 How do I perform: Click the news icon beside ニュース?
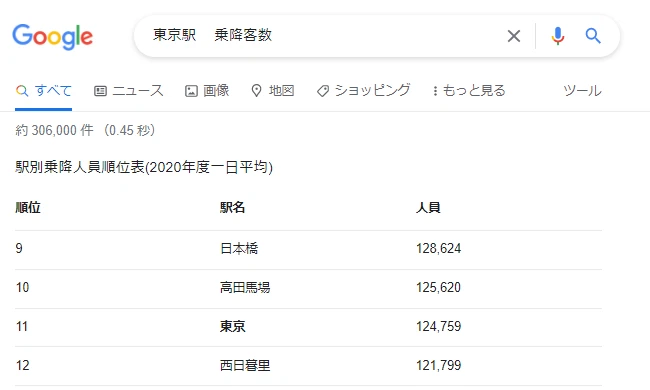(x=100, y=91)
